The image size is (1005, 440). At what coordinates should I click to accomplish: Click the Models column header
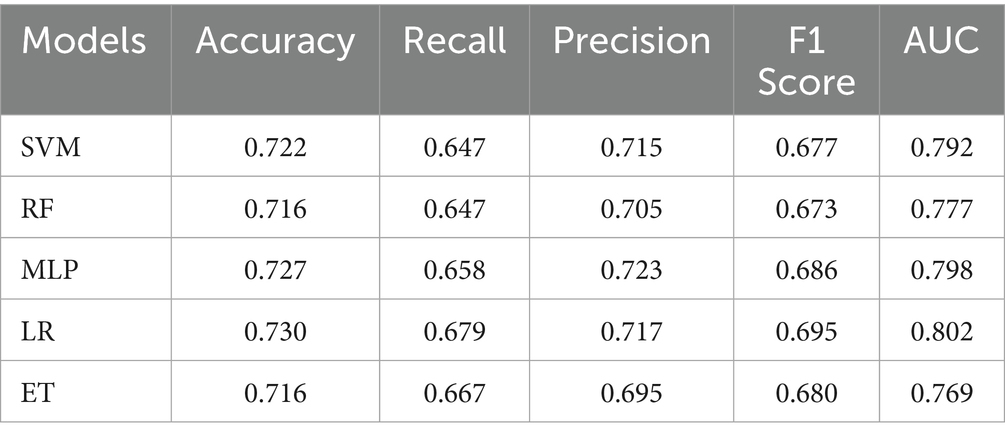coord(84,41)
